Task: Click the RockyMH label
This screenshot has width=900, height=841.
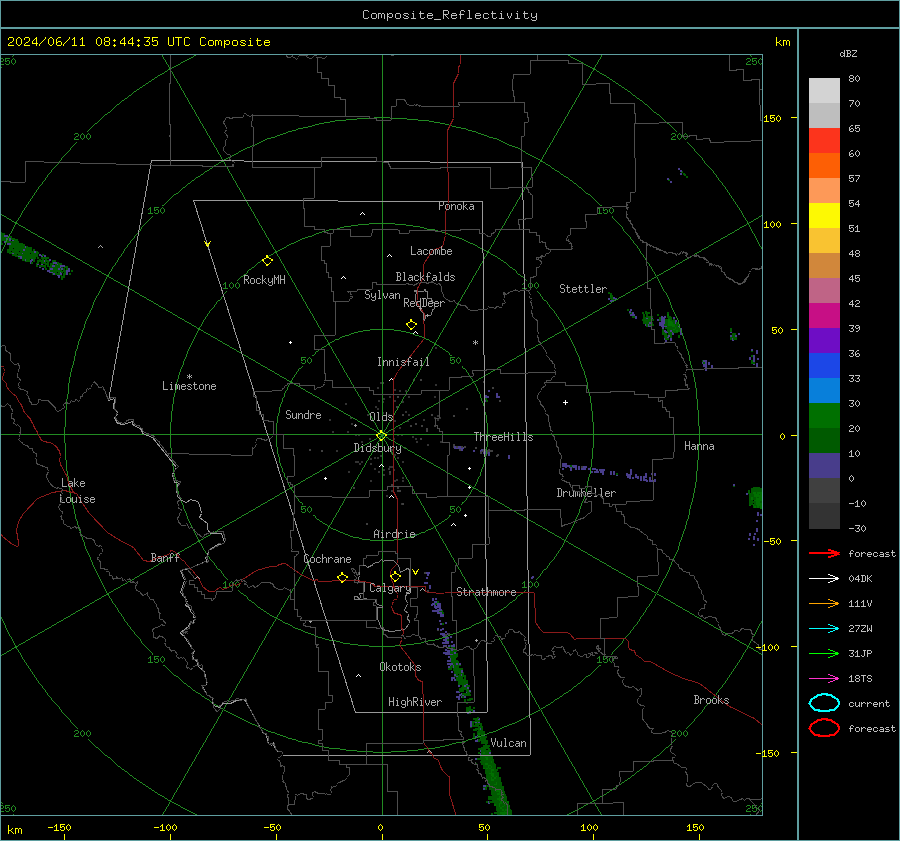Action: (264, 280)
